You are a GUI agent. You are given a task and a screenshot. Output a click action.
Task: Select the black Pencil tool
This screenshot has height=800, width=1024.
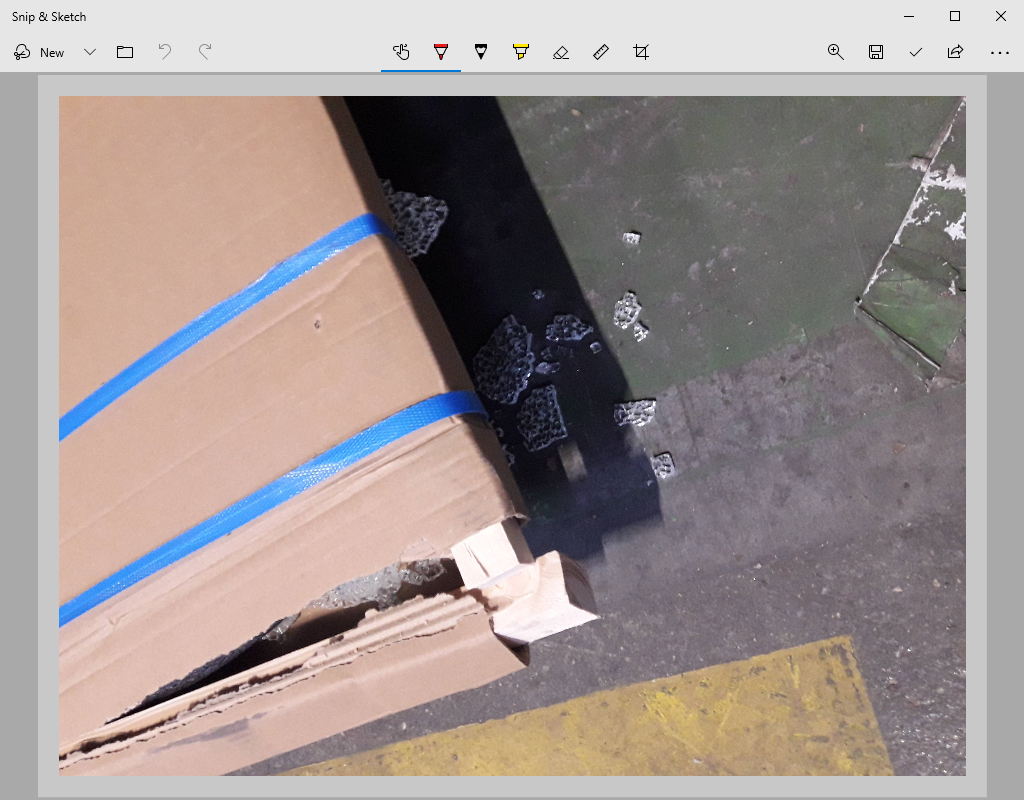(481, 52)
